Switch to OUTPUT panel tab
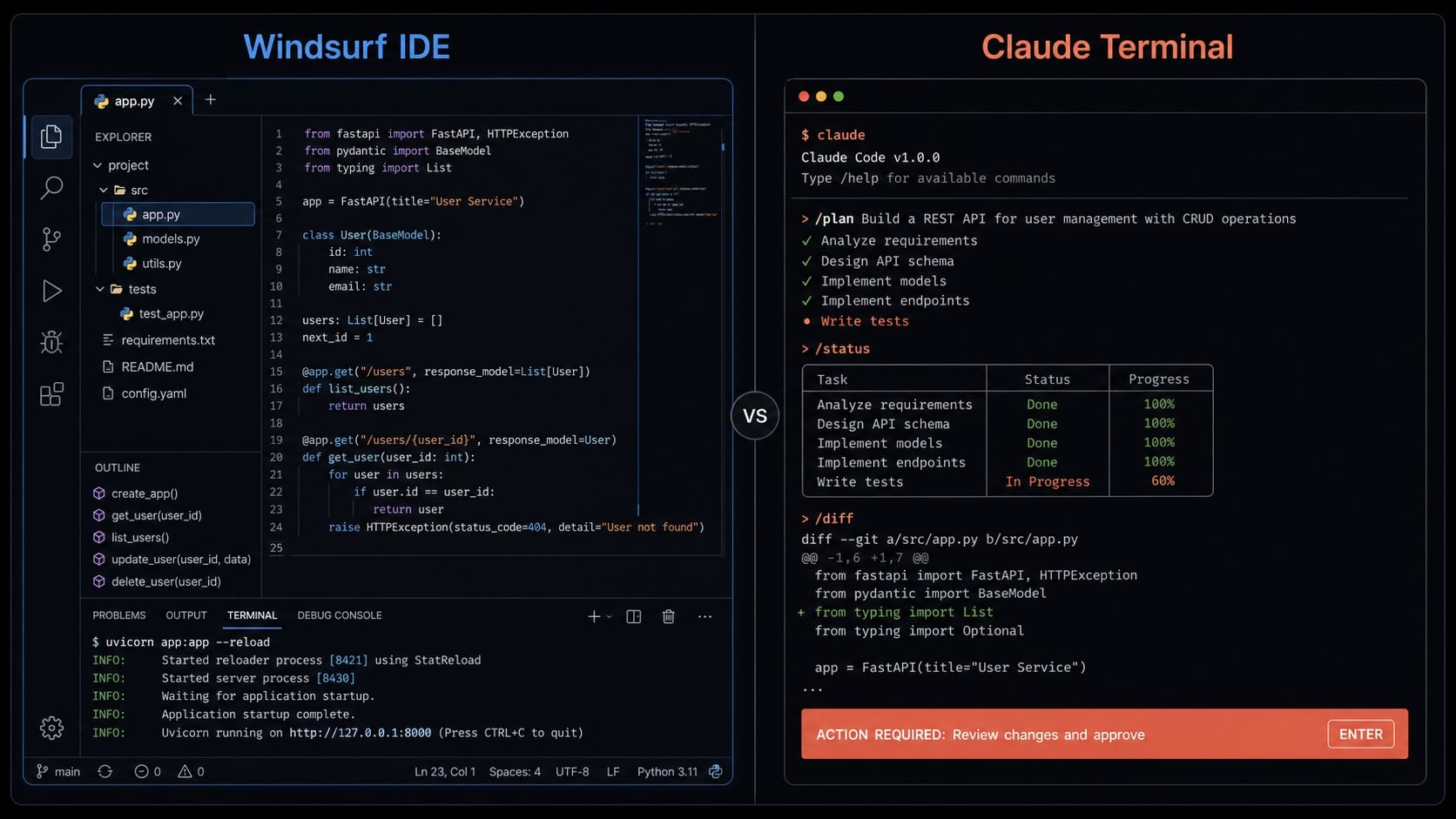This screenshot has width=1456, height=819. pyautogui.click(x=186, y=615)
